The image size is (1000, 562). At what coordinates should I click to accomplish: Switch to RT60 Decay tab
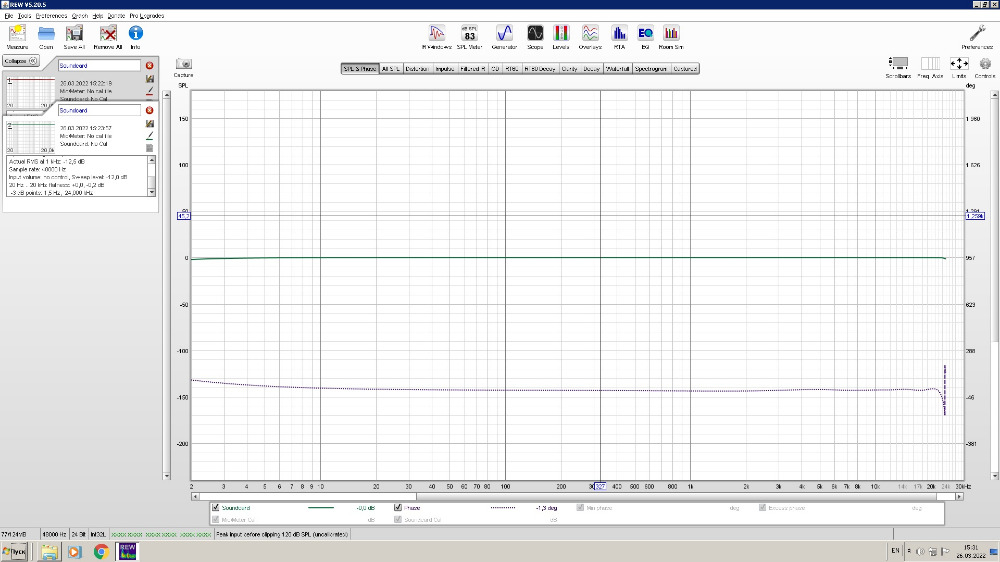(x=540, y=69)
